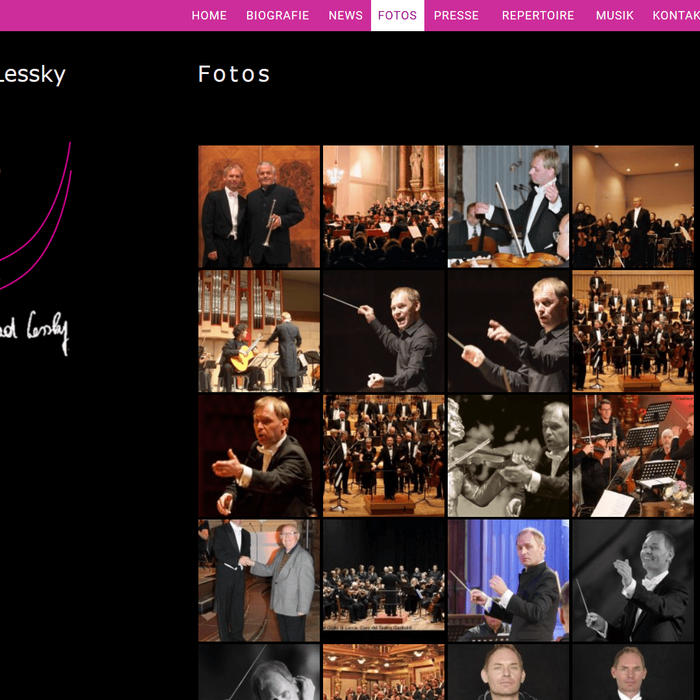Navigate to REPERTOIRE
700x700 pixels.
point(538,16)
